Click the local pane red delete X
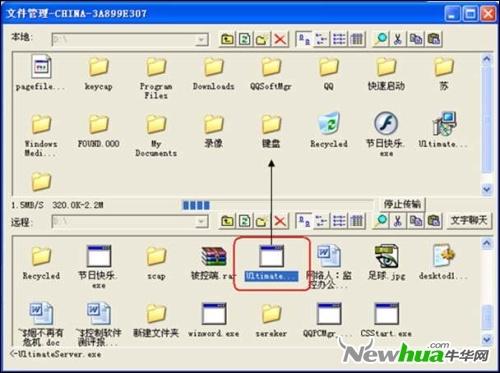The width and height of the screenshot is (500, 373). point(280,39)
